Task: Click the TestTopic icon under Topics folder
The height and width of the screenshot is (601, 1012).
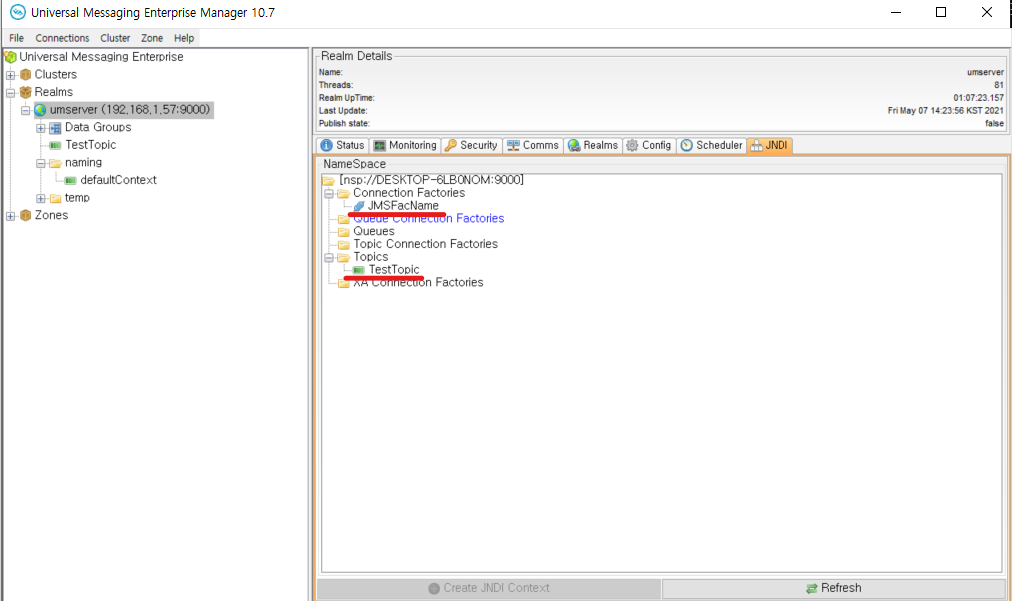Action: 359,270
